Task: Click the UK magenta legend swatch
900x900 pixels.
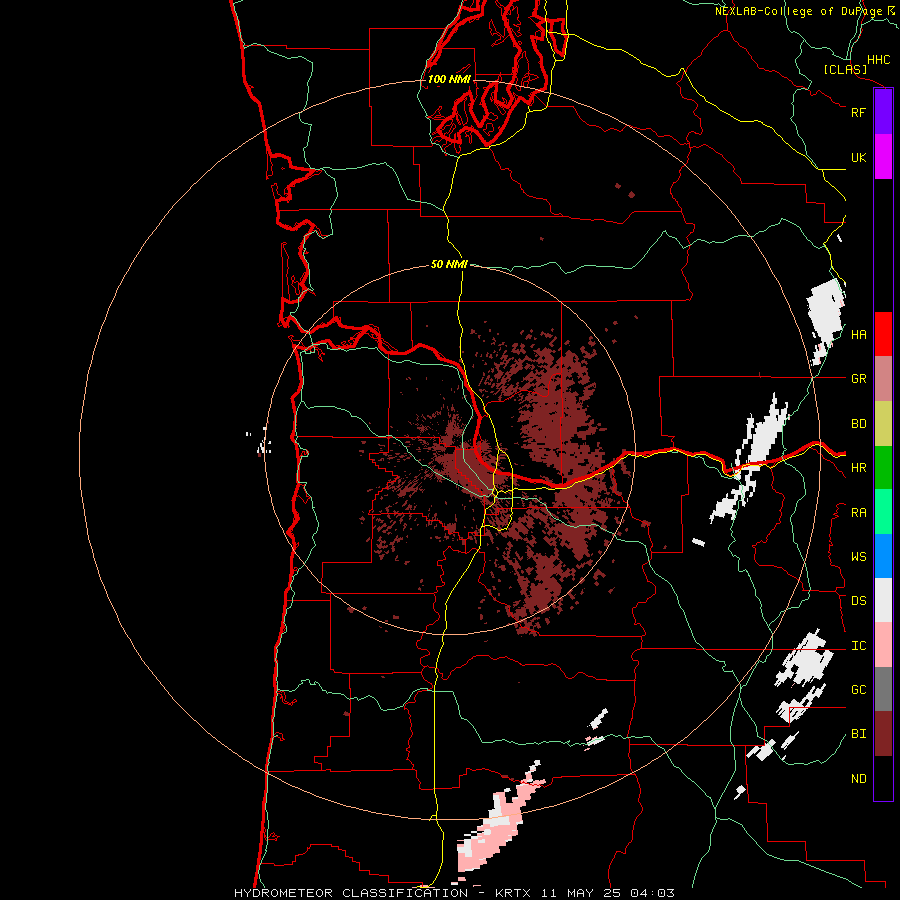Action: coord(883,157)
